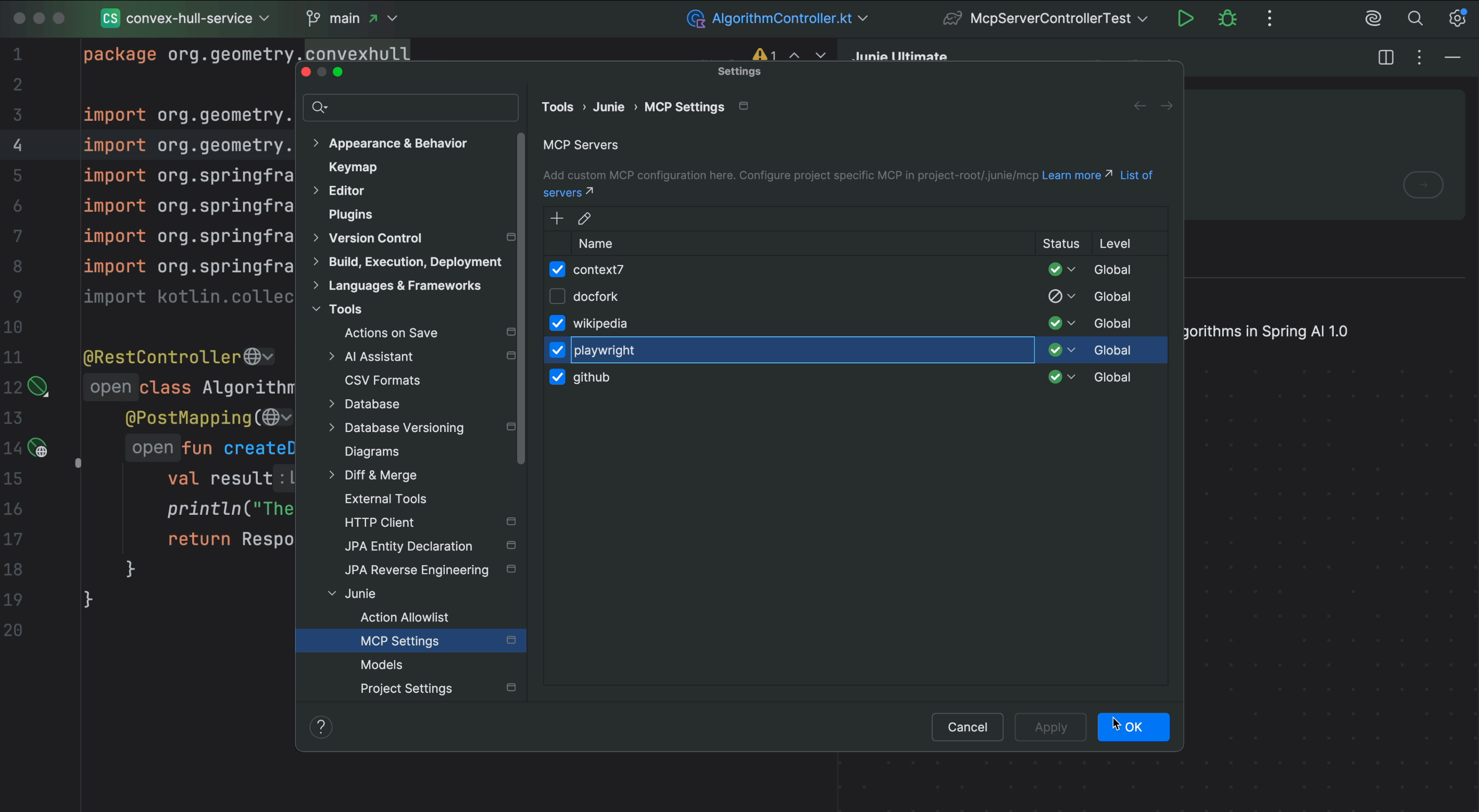This screenshot has width=1479, height=812.
Task: Open the Learn more link
Action: click(x=1071, y=175)
